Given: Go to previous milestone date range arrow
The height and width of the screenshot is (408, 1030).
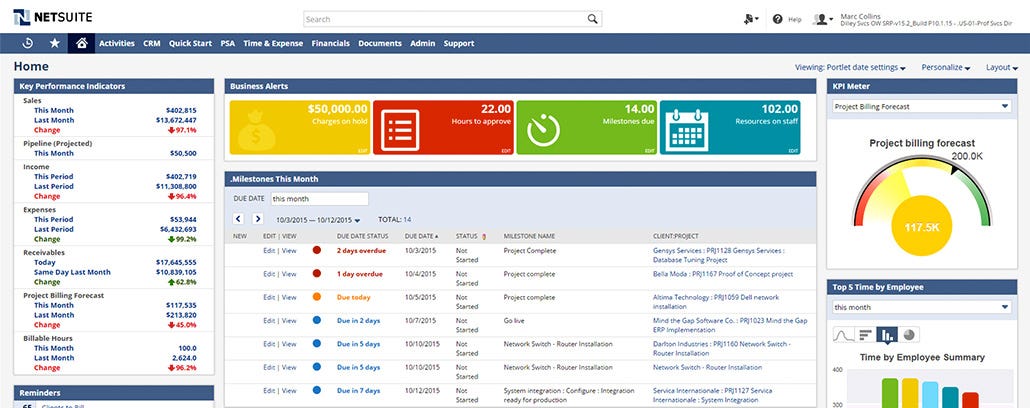Looking at the screenshot, I should coord(238,219).
